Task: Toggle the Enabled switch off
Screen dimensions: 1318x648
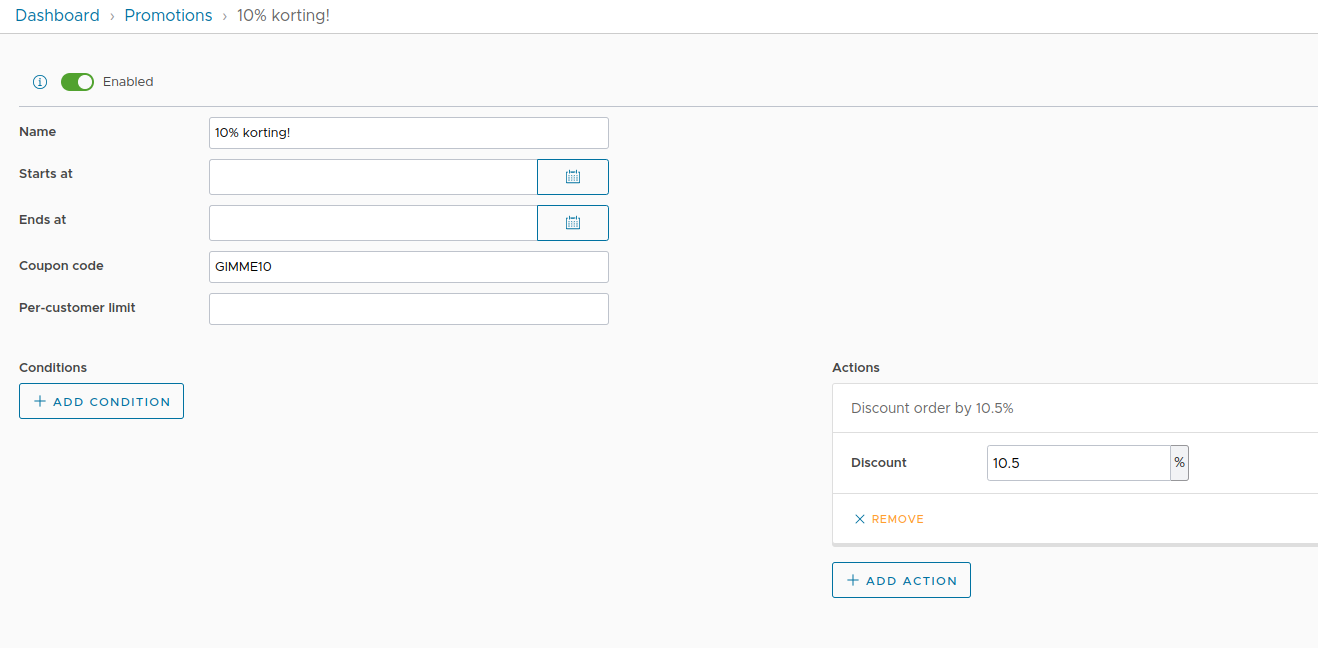Action: pyautogui.click(x=77, y=82)
